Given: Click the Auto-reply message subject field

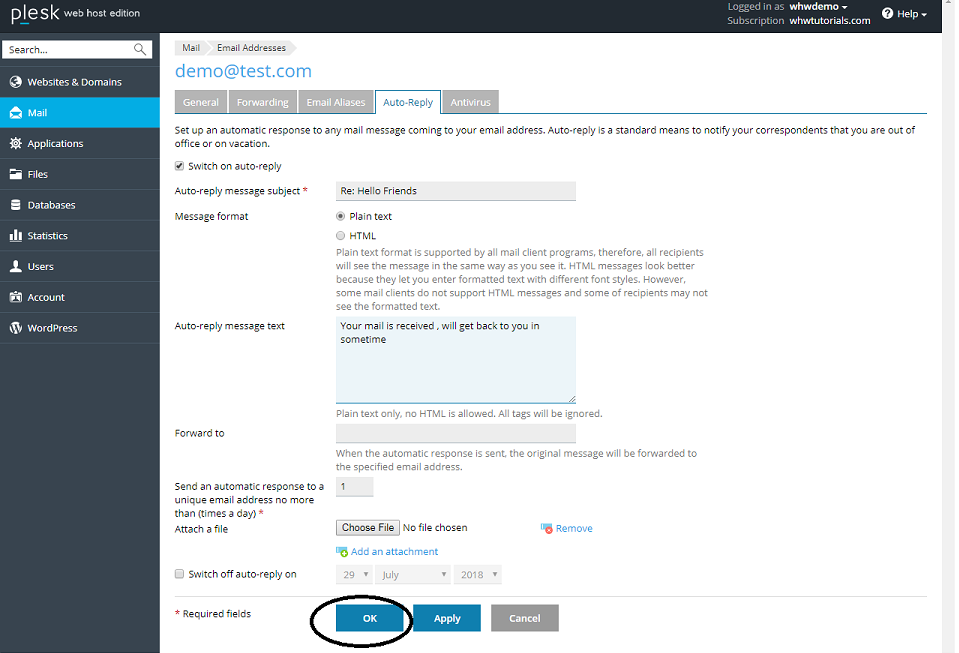Looking at the screenshot, I should coord(455,191).
